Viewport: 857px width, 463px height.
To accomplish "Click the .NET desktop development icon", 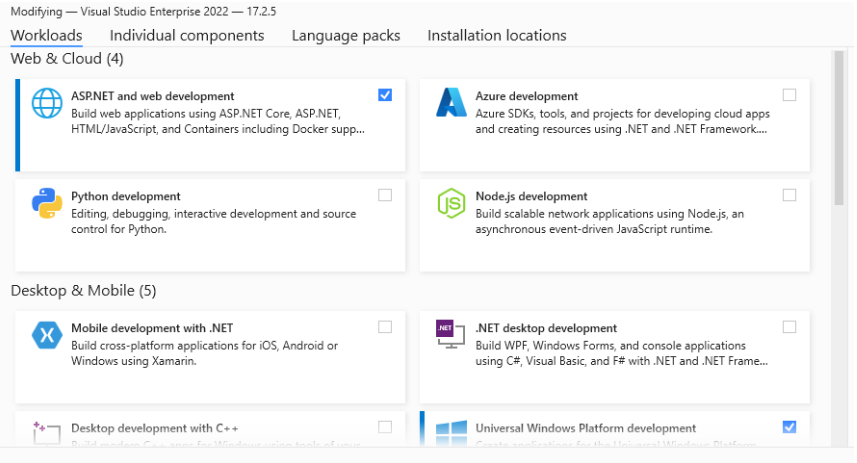I will click(450, 335).
